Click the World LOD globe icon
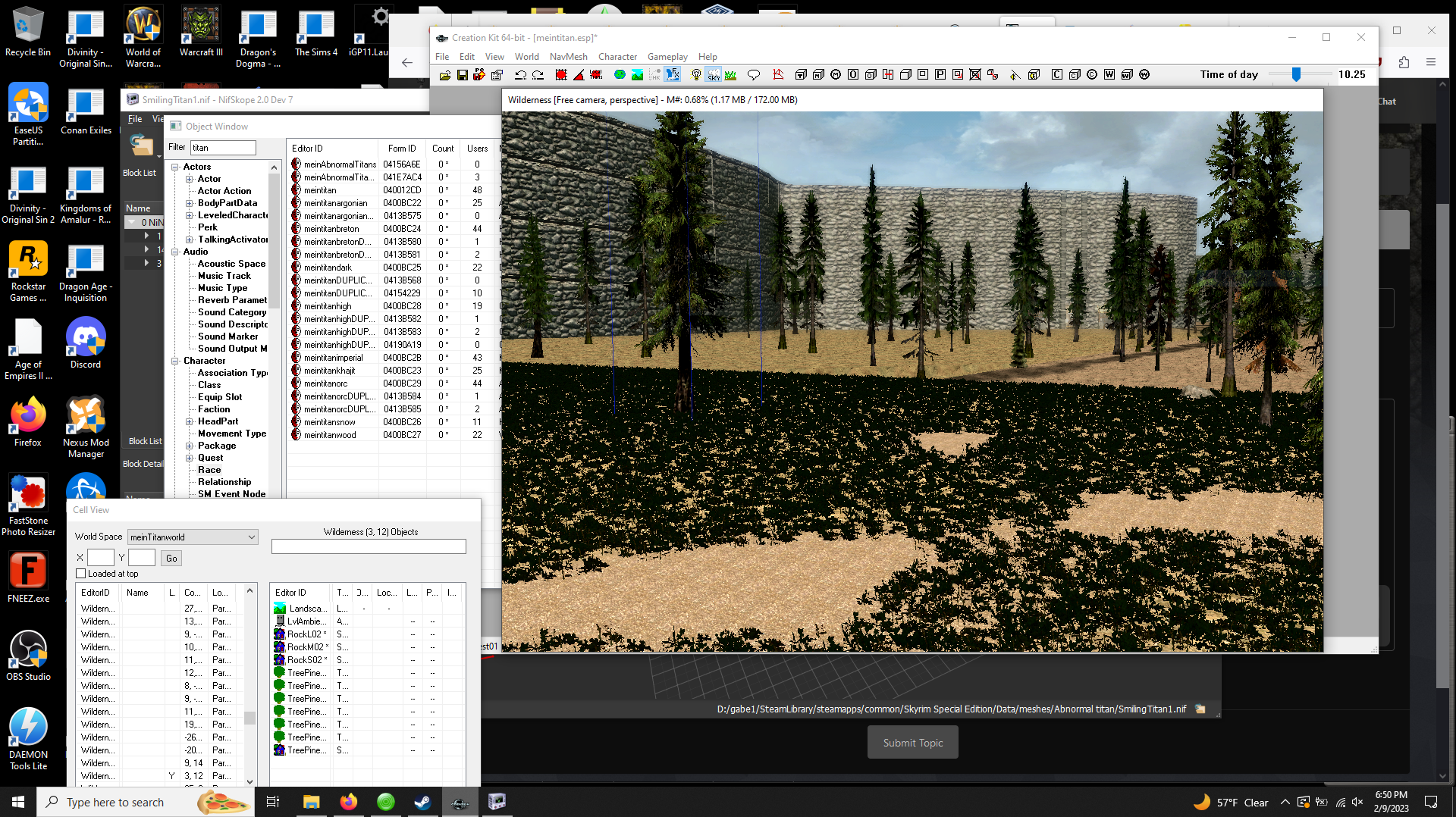 pyautogui.click(x=620, y=75)
